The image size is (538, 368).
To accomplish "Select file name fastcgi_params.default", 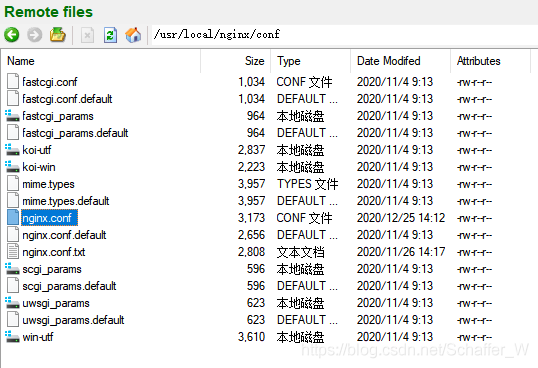I will click(x=75, y=133).
